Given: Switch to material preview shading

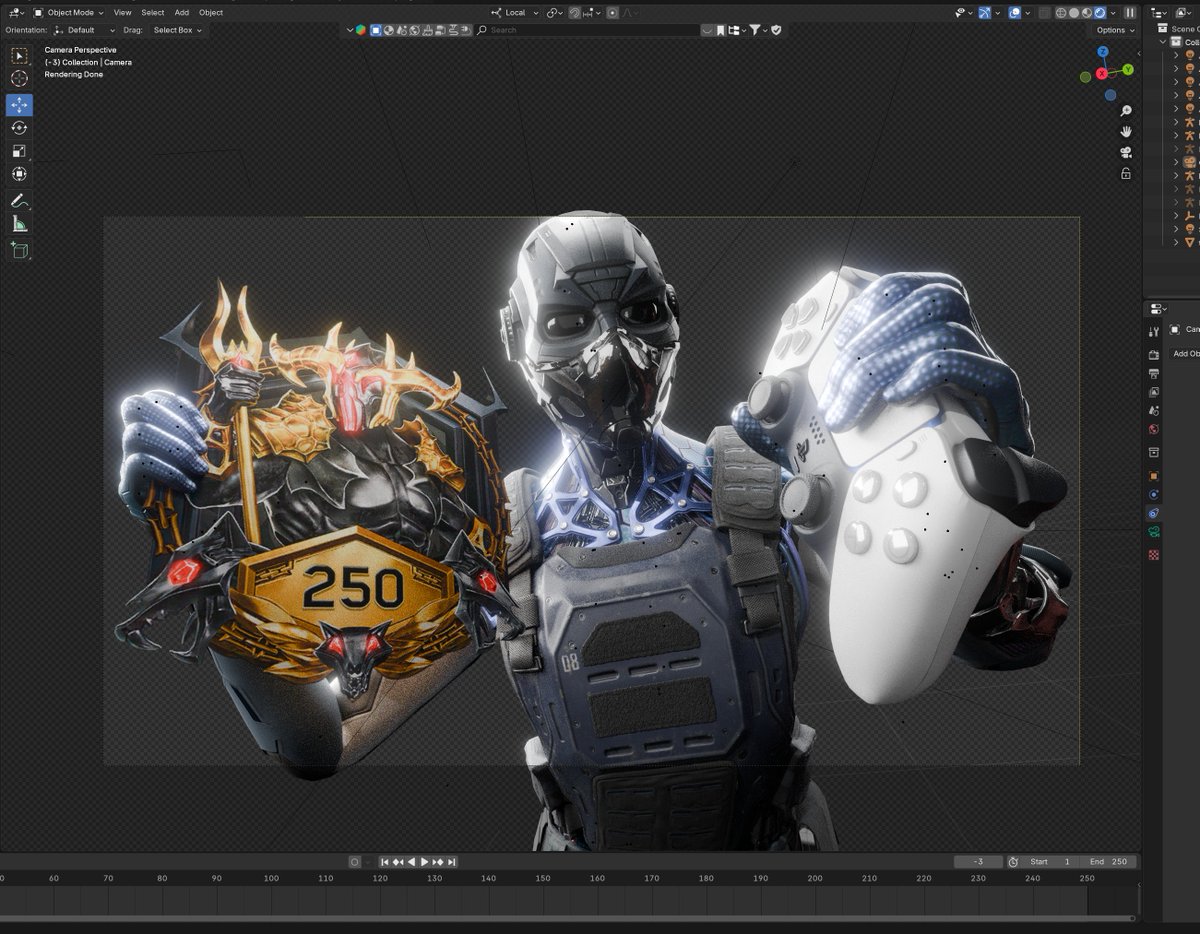Looking at the screenshot, I should pos(1088,13).
